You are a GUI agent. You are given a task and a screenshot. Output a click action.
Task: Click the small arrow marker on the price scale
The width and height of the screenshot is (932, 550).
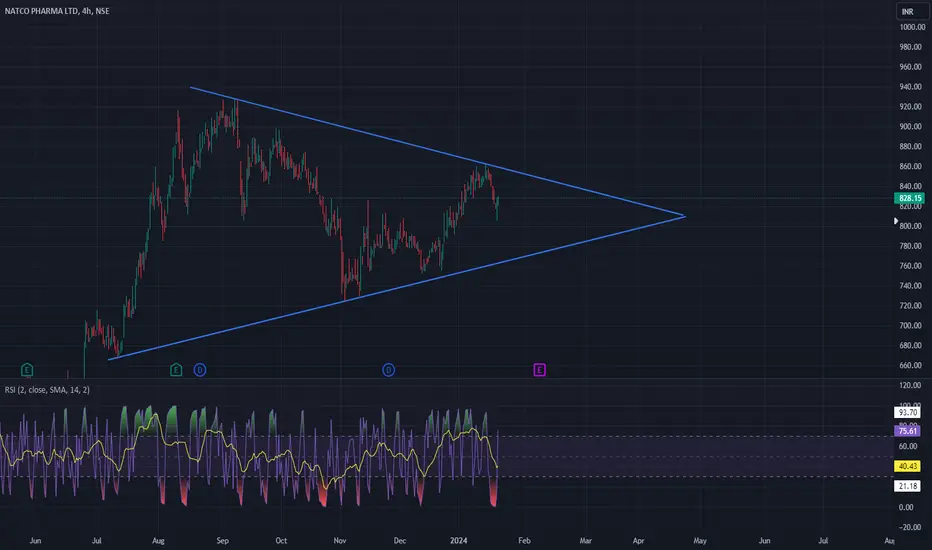(x=896, y=221)
